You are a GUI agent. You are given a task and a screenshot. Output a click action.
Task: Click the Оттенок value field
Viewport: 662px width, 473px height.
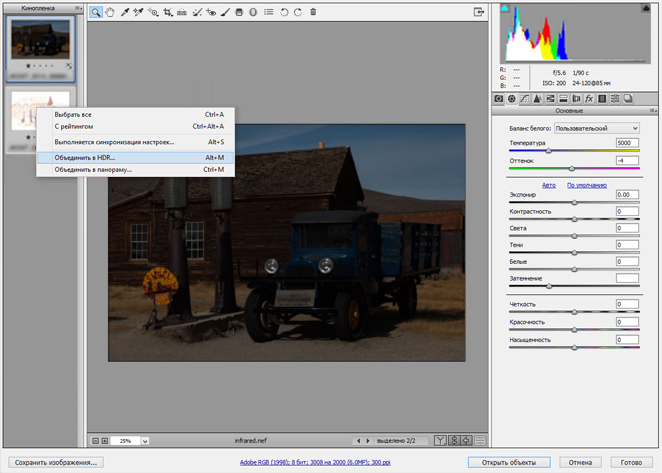pos(627,160)
